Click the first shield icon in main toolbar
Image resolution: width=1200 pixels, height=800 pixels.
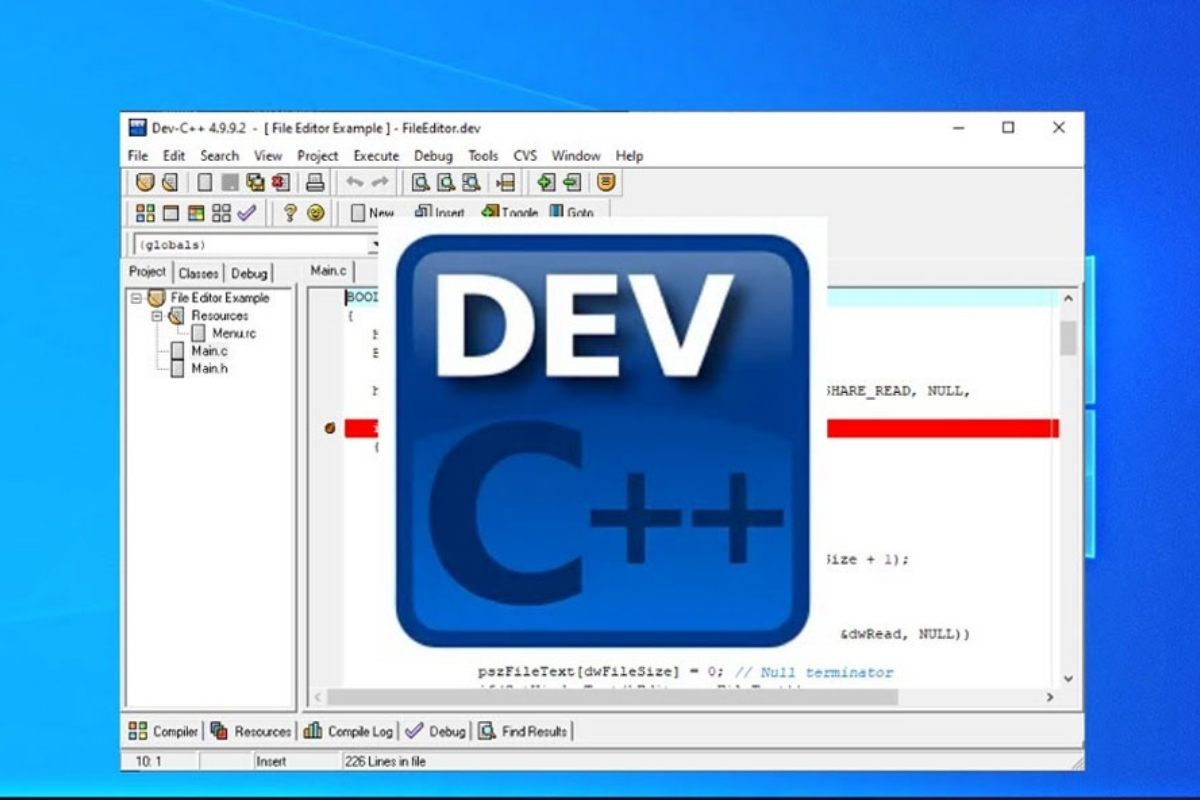[x=145, y=182]
